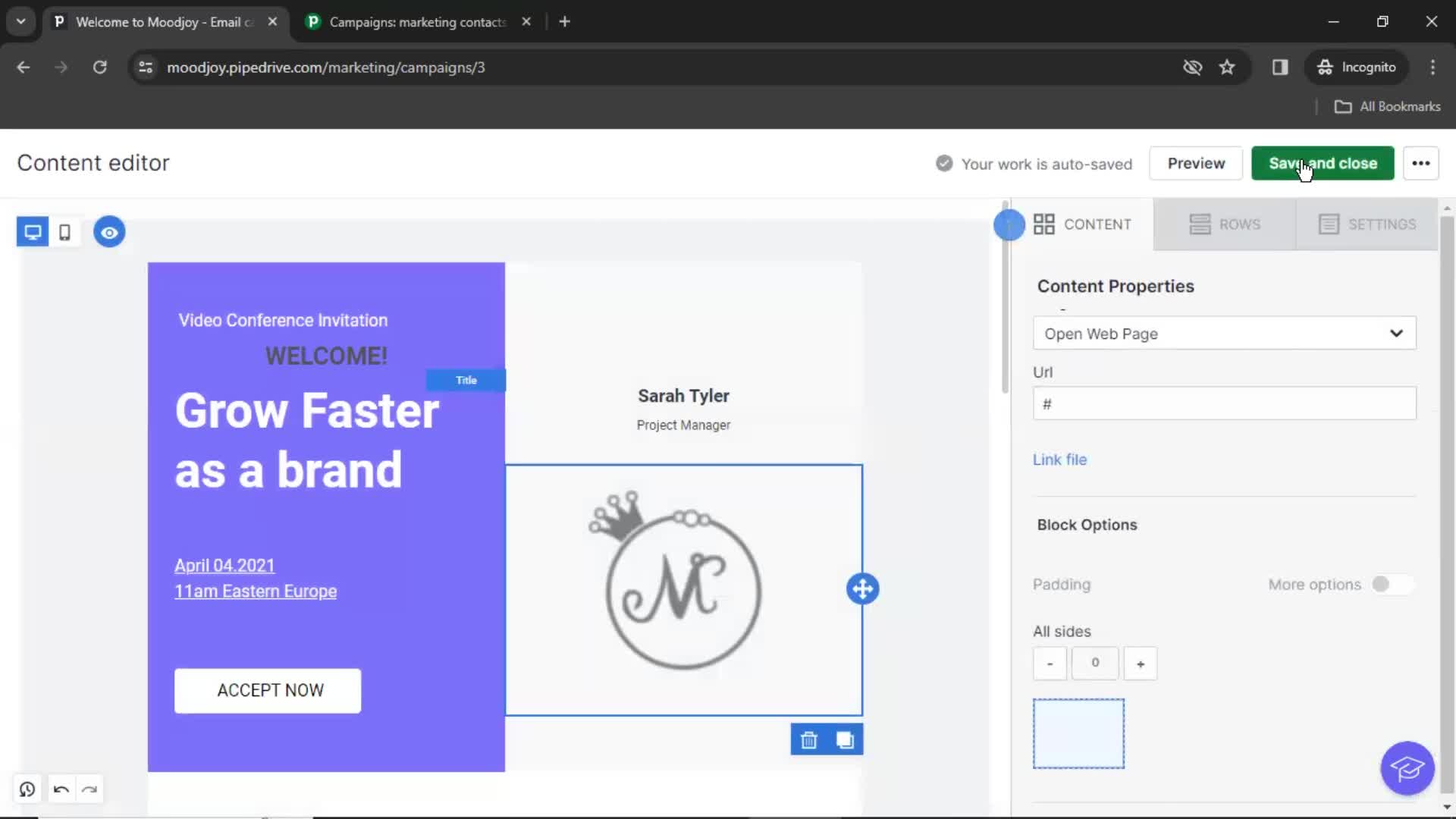
Task: Open the three-dot more menu
Action: click(1421, 163)
